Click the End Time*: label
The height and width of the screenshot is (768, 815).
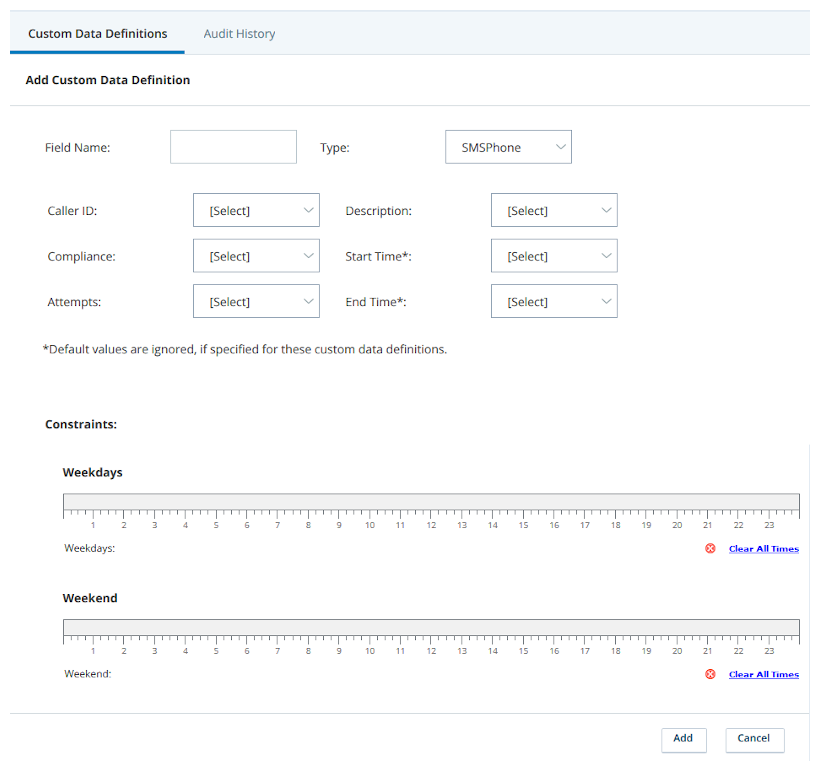pyautogui.click(x=376, y=302)
